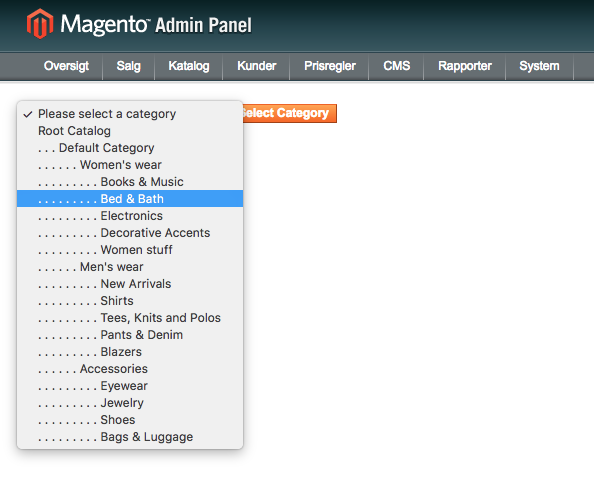Open the CMS menu
This screenshot has height=484, width=594.
point(396,66)
